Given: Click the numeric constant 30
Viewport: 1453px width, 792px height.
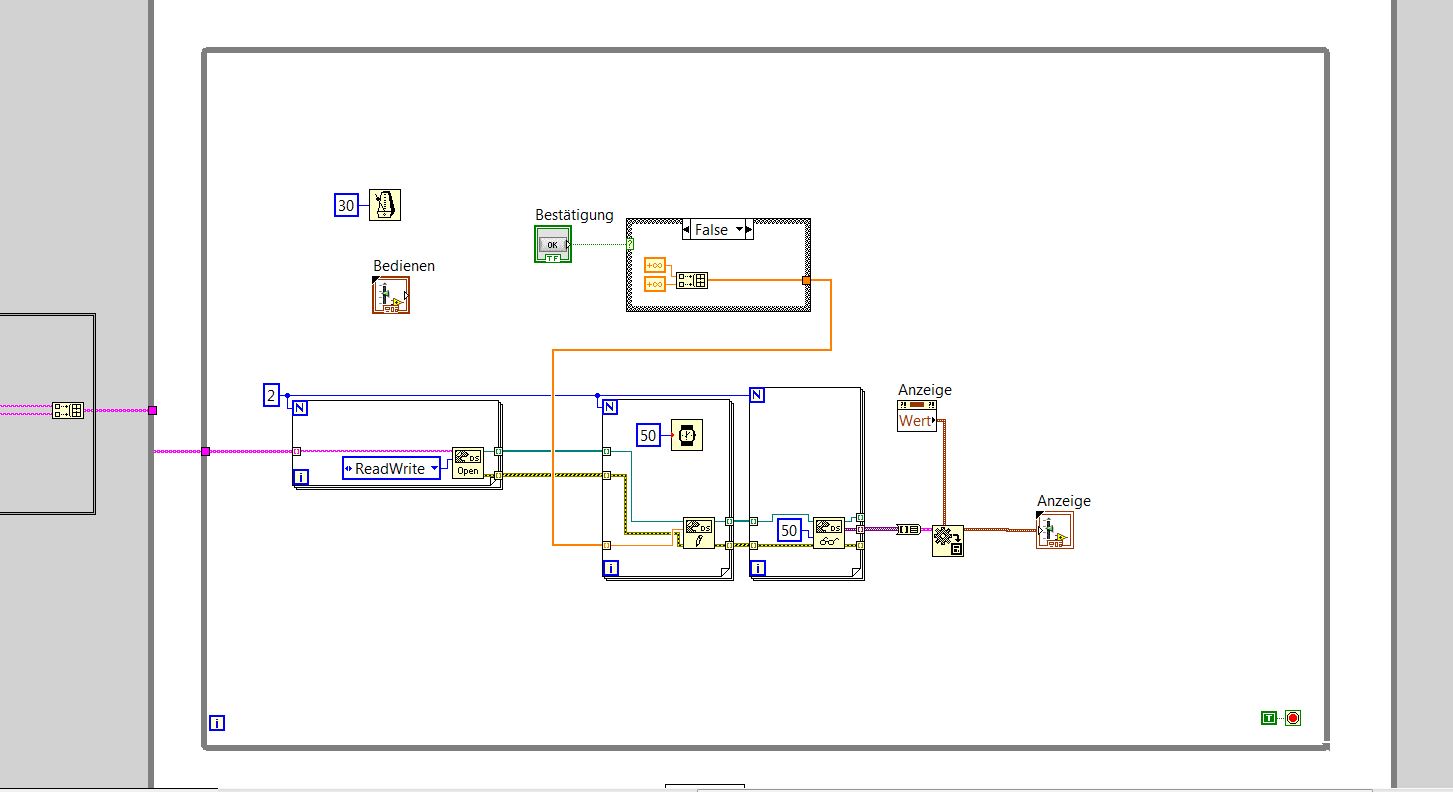Looking at the screenshot, I should point(346,206).
